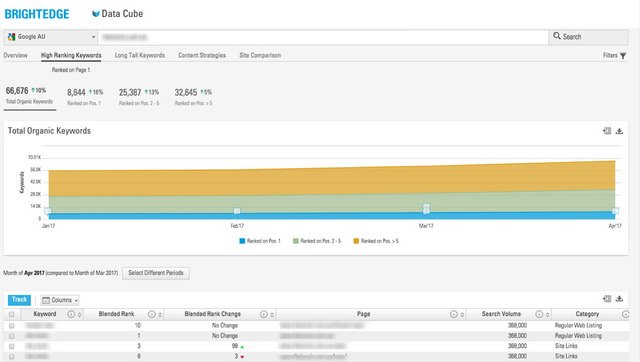Click the info icon next to Blended Rank
Screen dimensions: 640x362
(151, 314)
